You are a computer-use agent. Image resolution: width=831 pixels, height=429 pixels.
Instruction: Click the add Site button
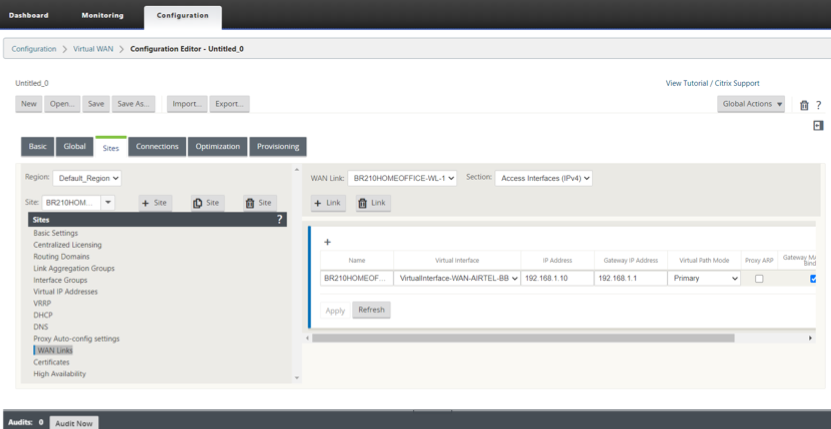coord(155,203)
